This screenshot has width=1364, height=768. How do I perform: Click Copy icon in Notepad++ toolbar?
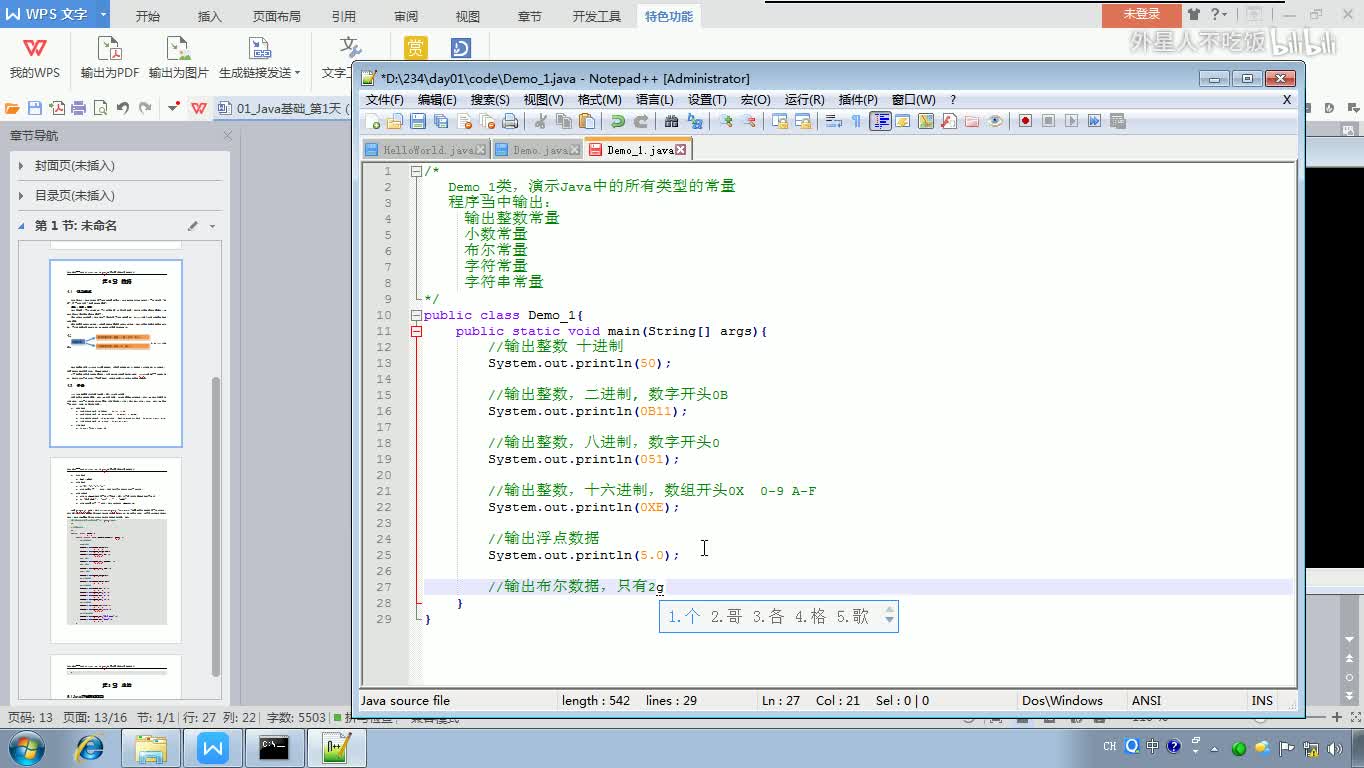coord(564,121)
